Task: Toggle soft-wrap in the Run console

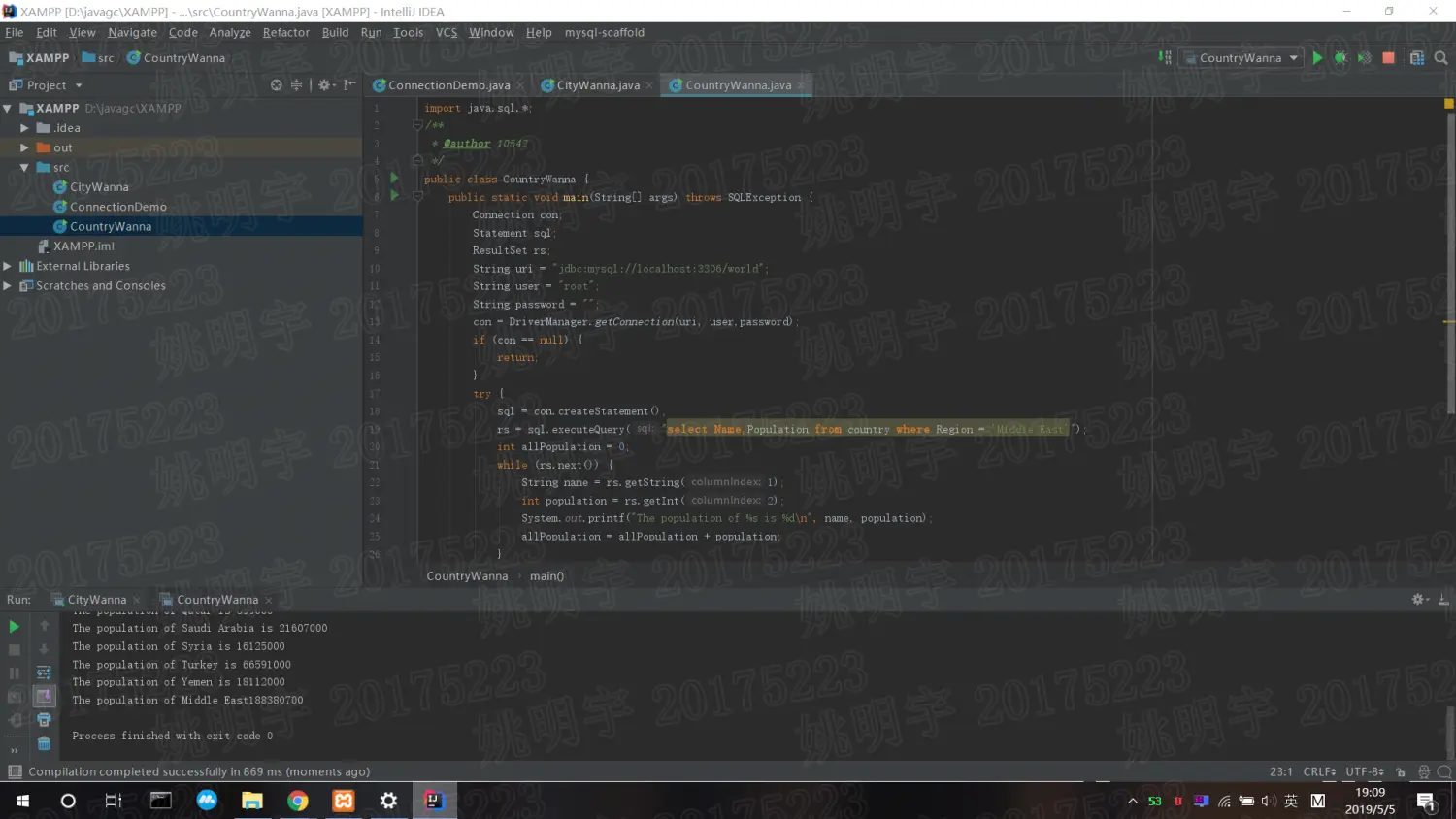Action: click(44, 672)
